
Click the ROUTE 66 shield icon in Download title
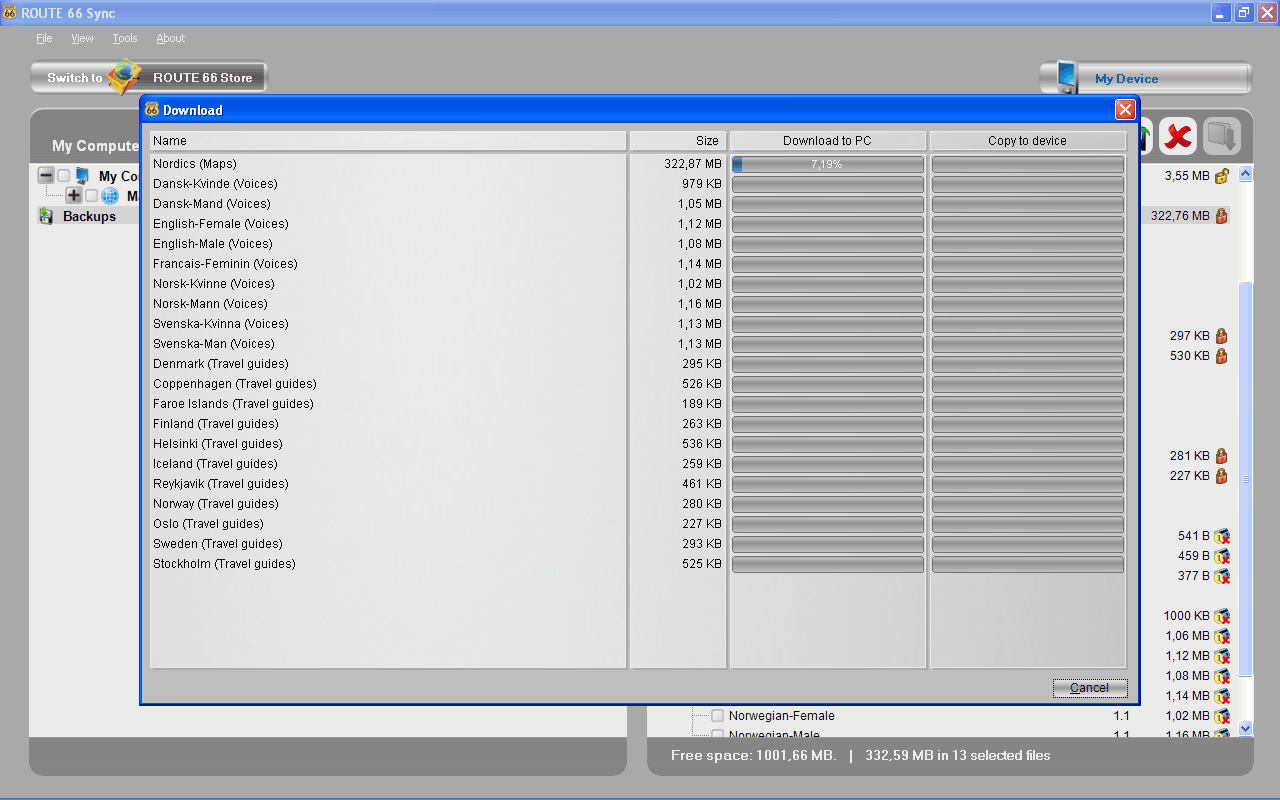click(x=152, y=109)
